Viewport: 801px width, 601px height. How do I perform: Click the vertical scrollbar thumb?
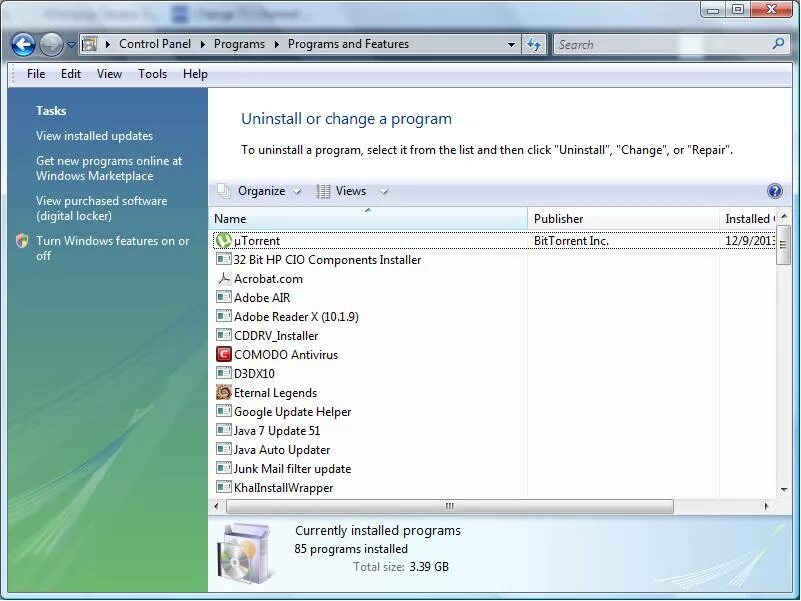click(784, 245)
